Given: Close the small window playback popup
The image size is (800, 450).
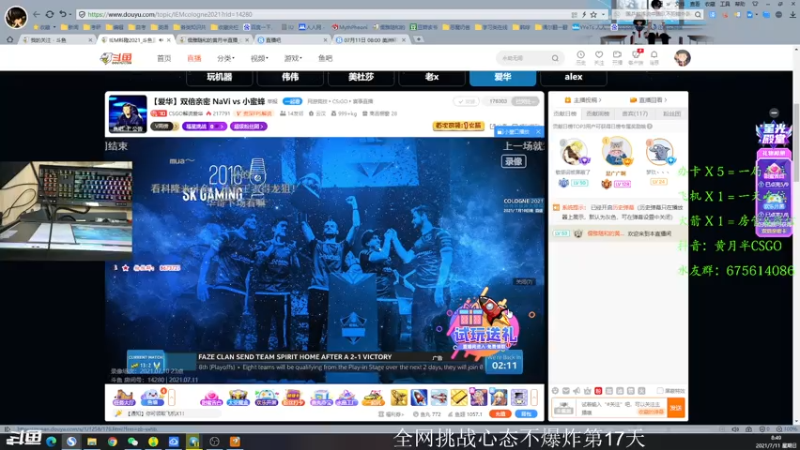Looking at the screenshot, I should pyautogui.click(x=538, y=132).
